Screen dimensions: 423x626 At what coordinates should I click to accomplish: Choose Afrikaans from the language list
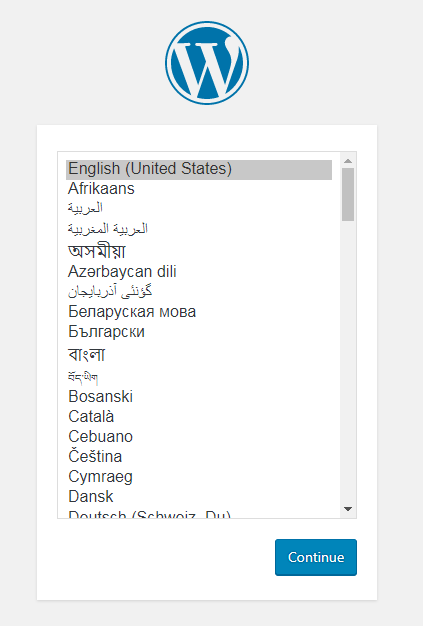click(x=199, y=189)
